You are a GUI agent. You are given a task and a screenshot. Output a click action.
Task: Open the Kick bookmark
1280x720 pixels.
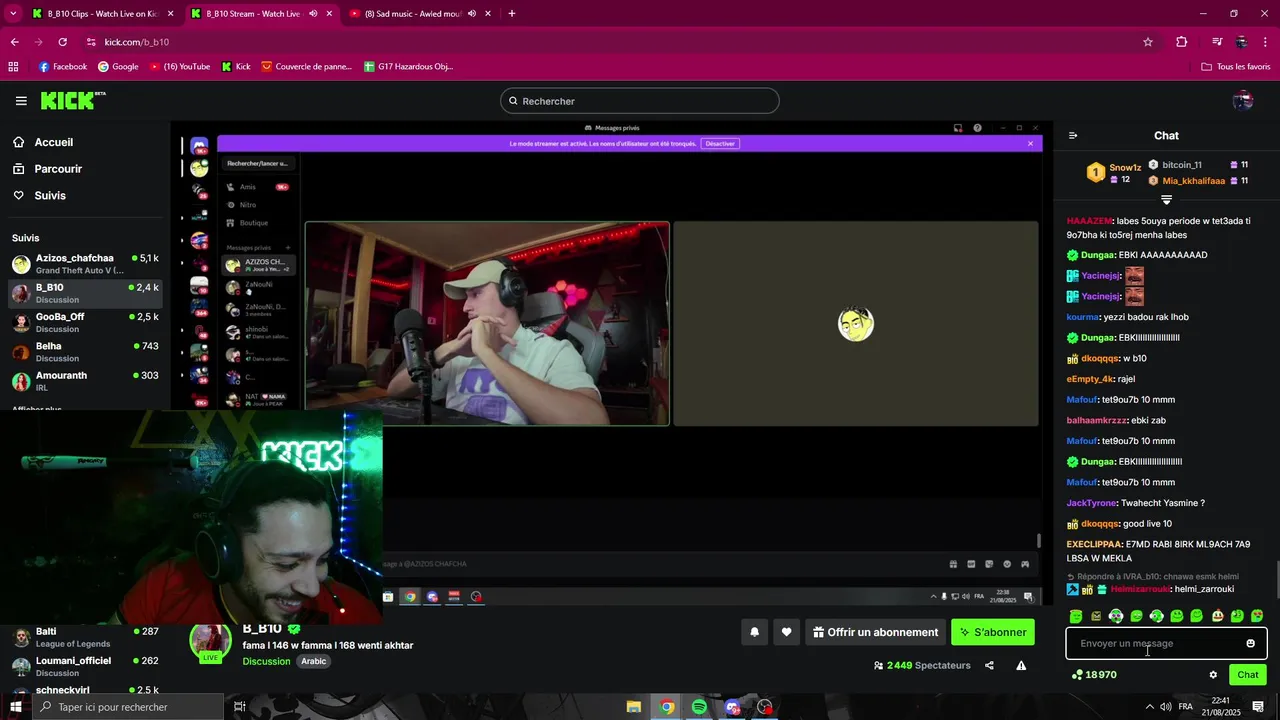coord(236,67)
